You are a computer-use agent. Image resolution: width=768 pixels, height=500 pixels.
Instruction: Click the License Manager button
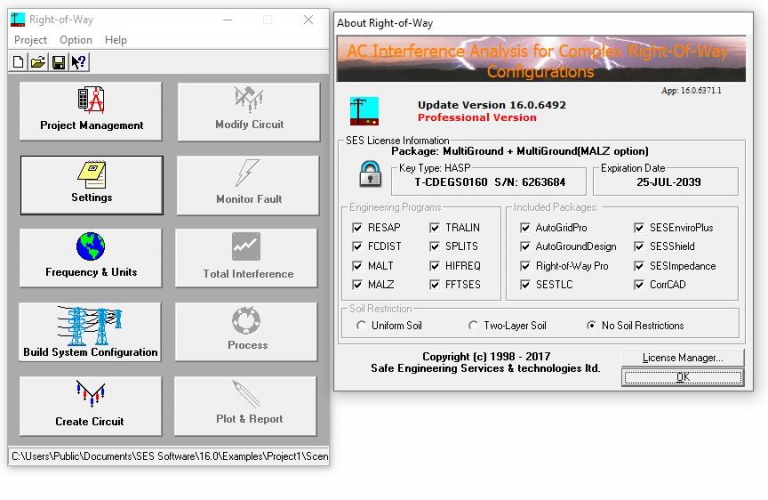tap(682, 357)
